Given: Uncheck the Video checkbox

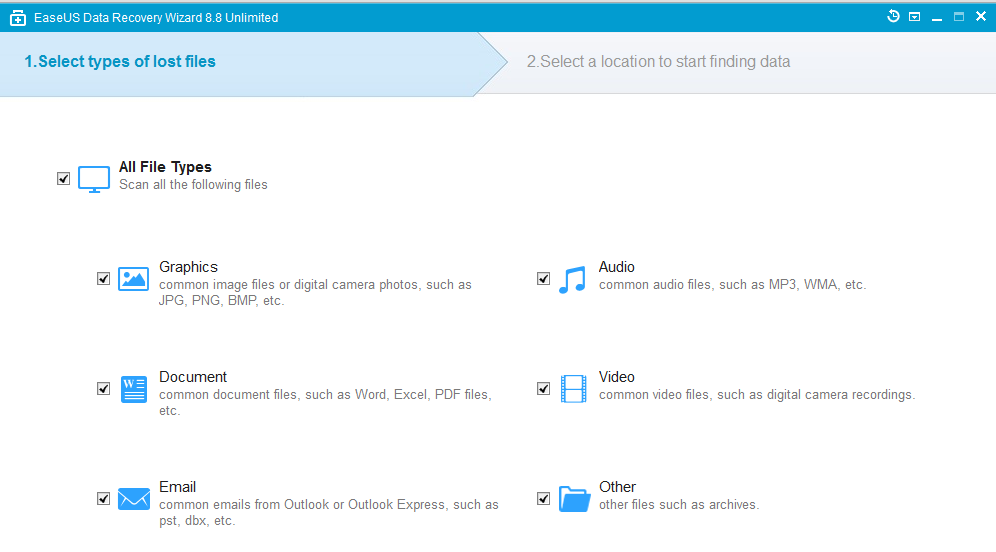Looking at the screenshot, I should [x=543, y=389].
